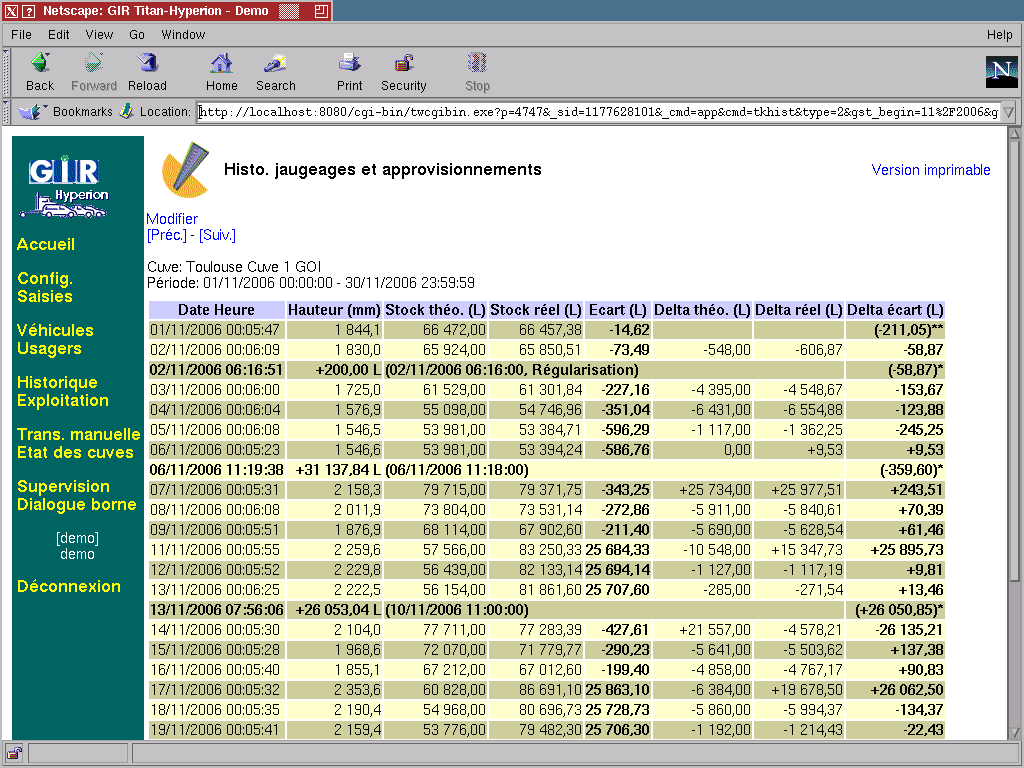Click the Delta réel (L) column header

click(x=799, y=310)
